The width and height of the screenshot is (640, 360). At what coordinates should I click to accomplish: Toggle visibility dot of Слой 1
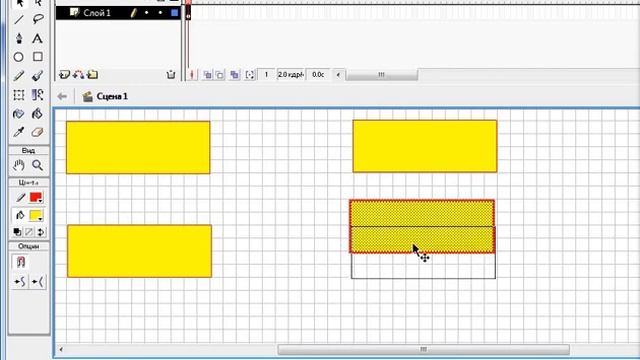pos(147,13)
